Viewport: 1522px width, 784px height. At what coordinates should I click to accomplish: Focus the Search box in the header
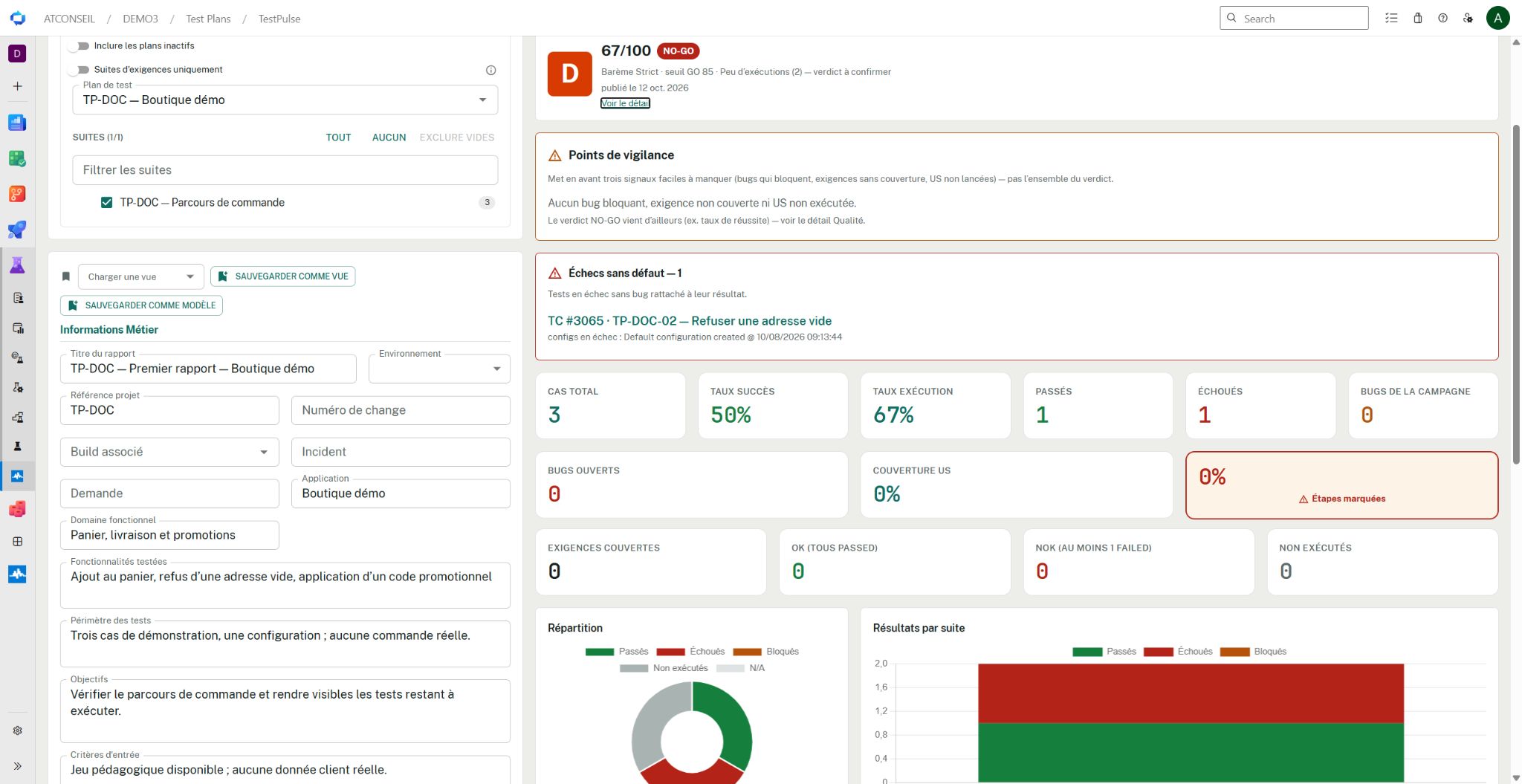pyautogui.click(x=1294, y=19)
